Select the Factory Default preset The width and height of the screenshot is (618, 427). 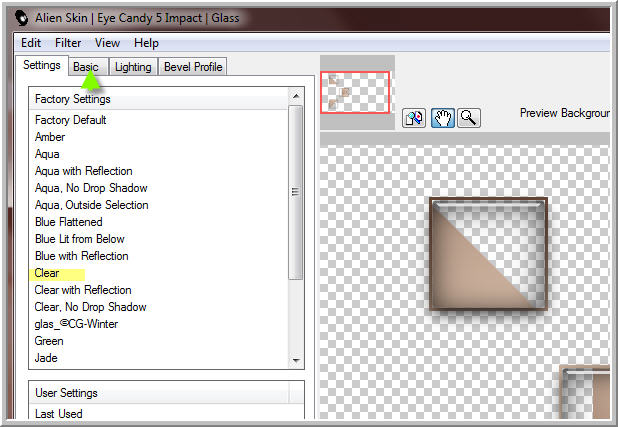(x=71, y=120)
